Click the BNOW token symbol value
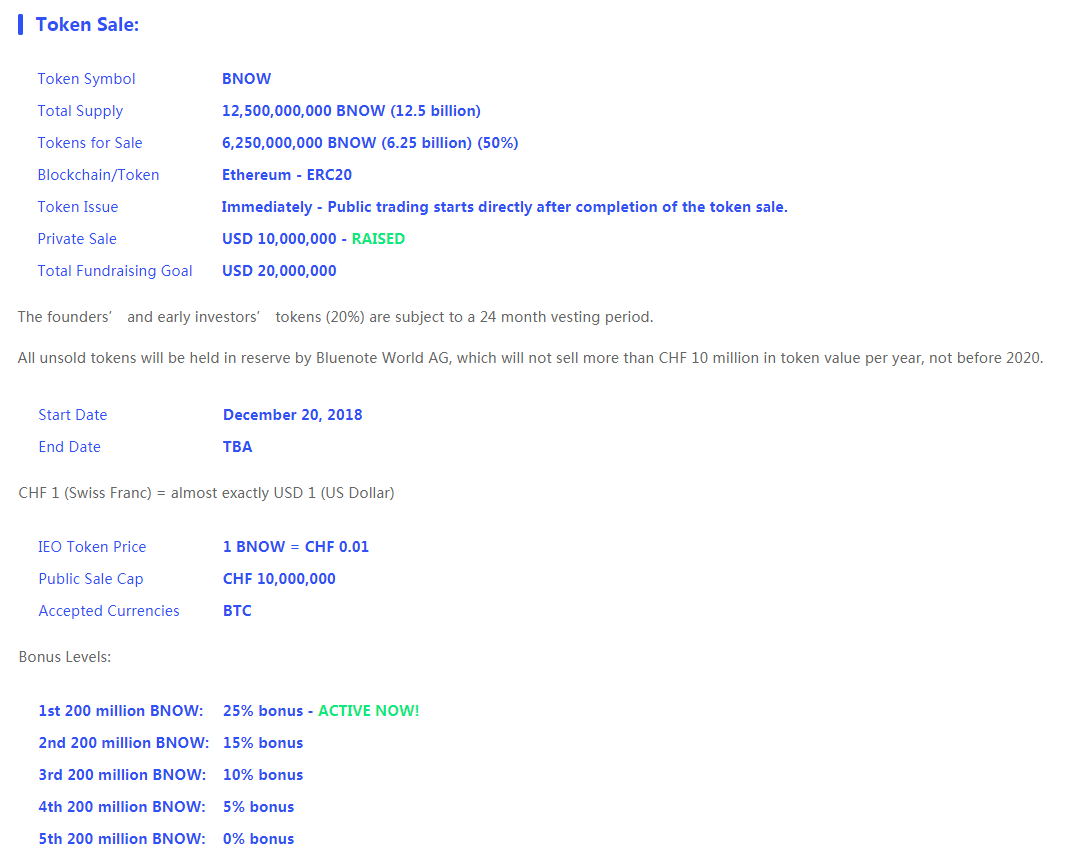 click(246, 79)
